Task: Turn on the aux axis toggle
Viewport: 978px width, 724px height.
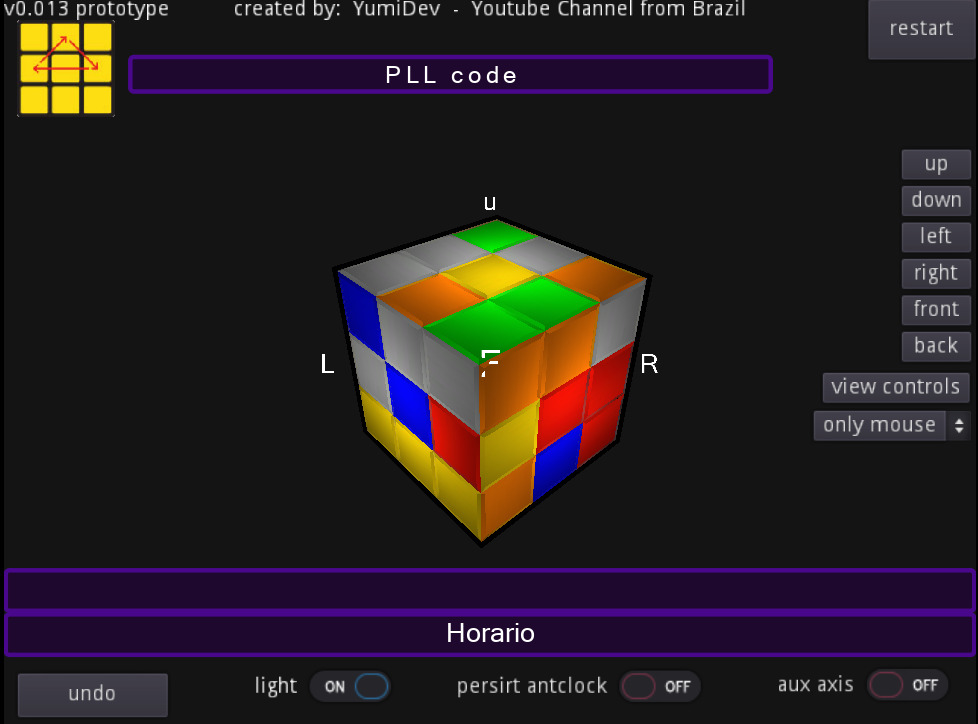Action: tap(906, 685)
